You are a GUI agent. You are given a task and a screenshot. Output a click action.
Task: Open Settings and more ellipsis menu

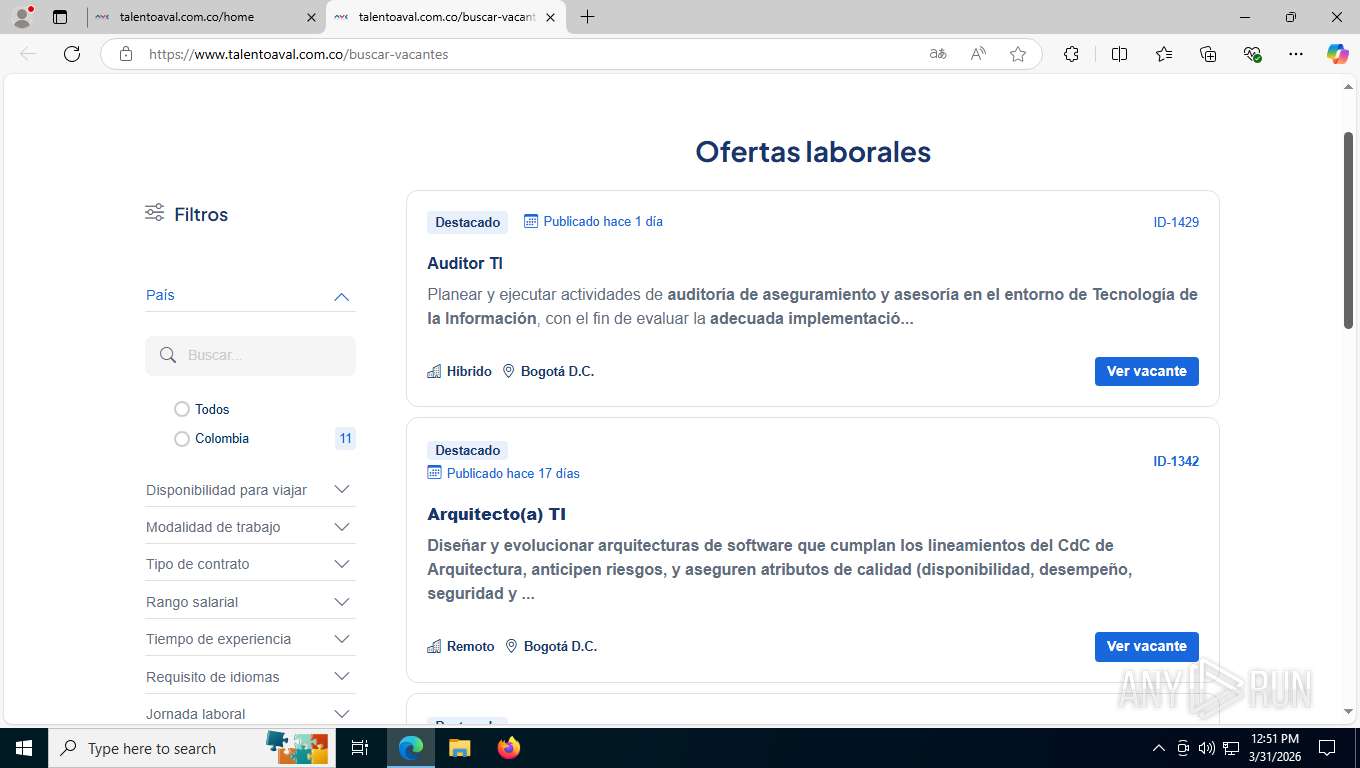[x=1296, y=54]
